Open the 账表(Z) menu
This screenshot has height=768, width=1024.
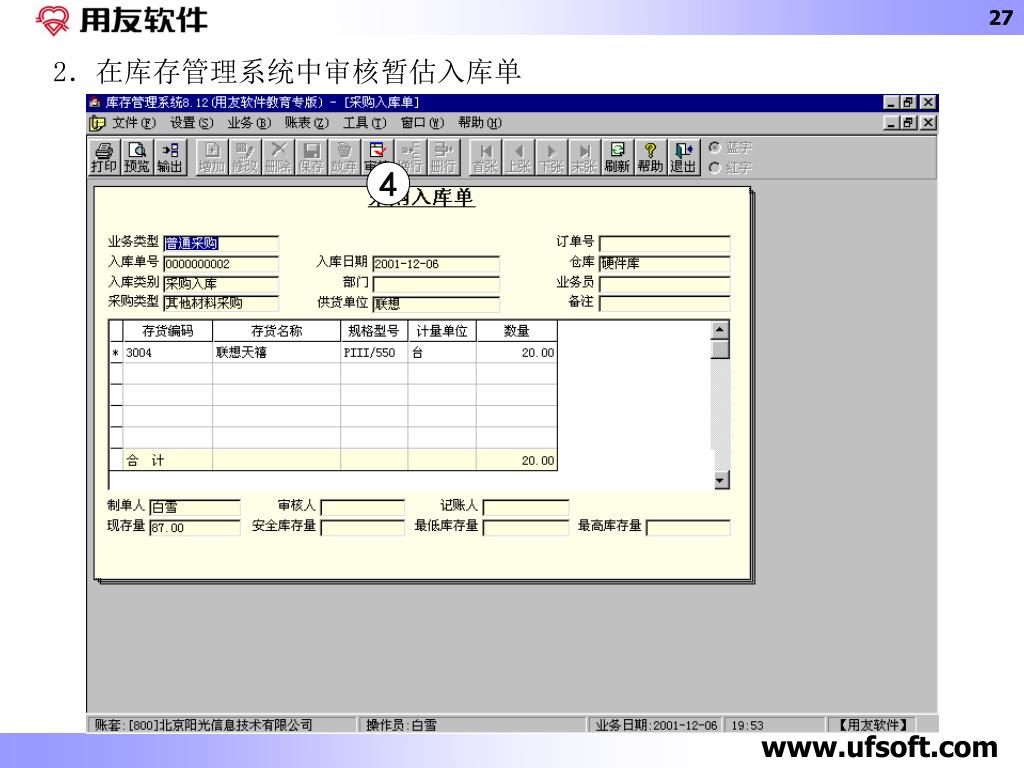[306, 123]
